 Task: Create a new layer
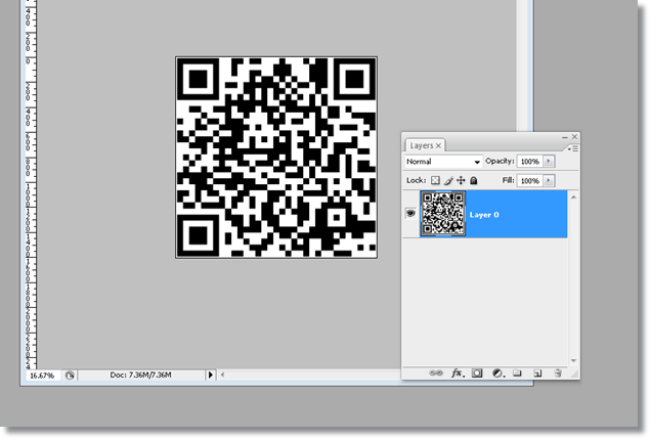pyautogui.click(x=537, y=373)
